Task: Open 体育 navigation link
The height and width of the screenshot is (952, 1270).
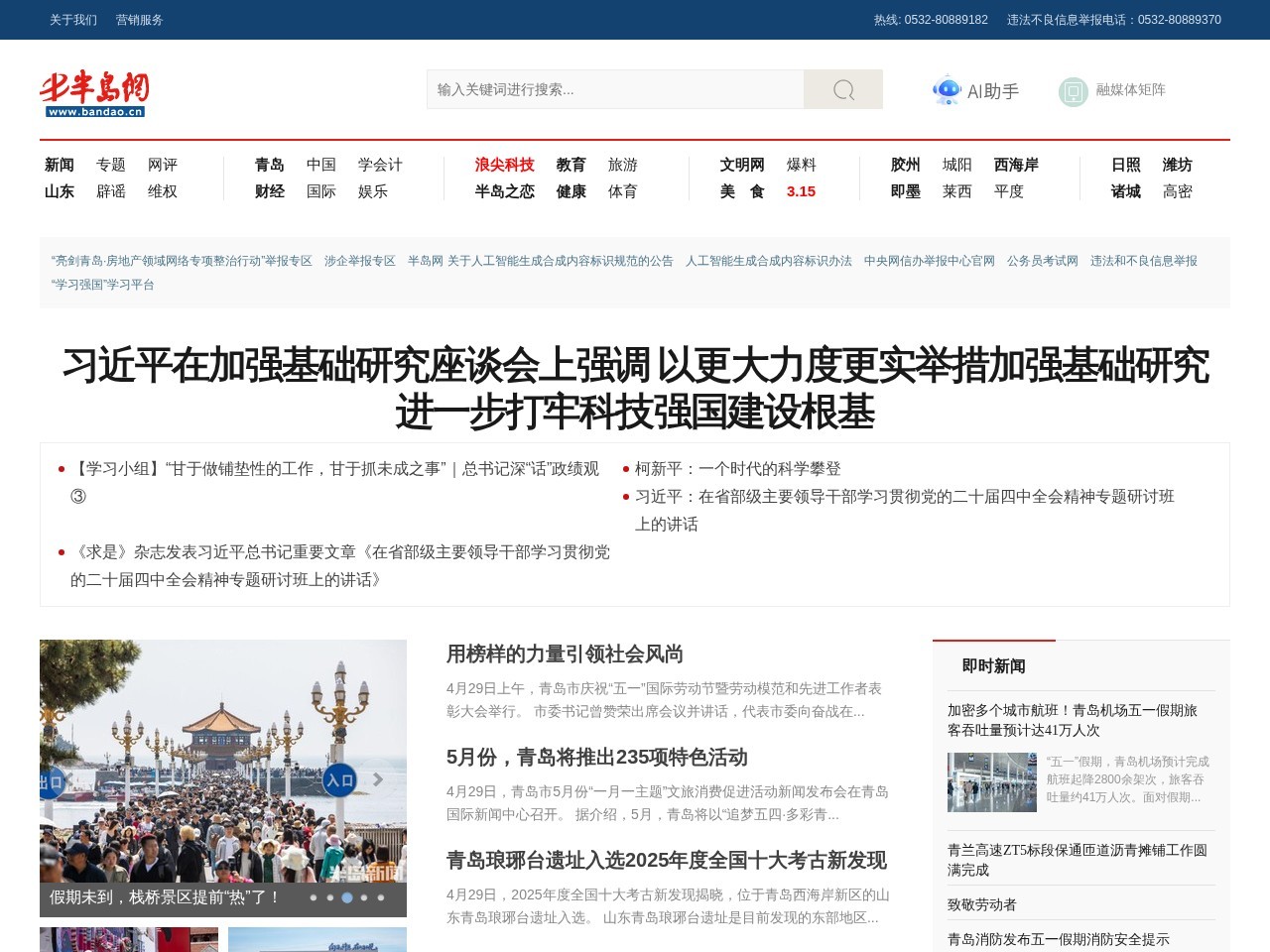Action: tap(623, 191)
